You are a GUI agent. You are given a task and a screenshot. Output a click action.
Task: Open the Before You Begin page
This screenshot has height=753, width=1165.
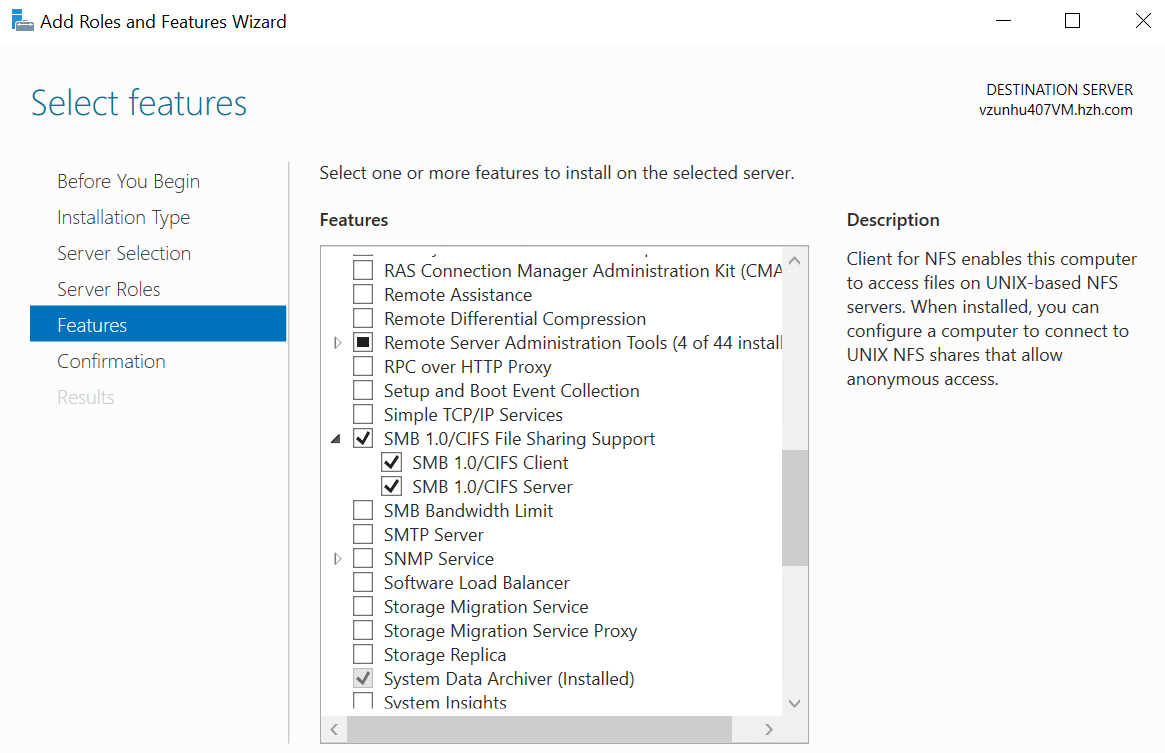click(x=128, y=180)
